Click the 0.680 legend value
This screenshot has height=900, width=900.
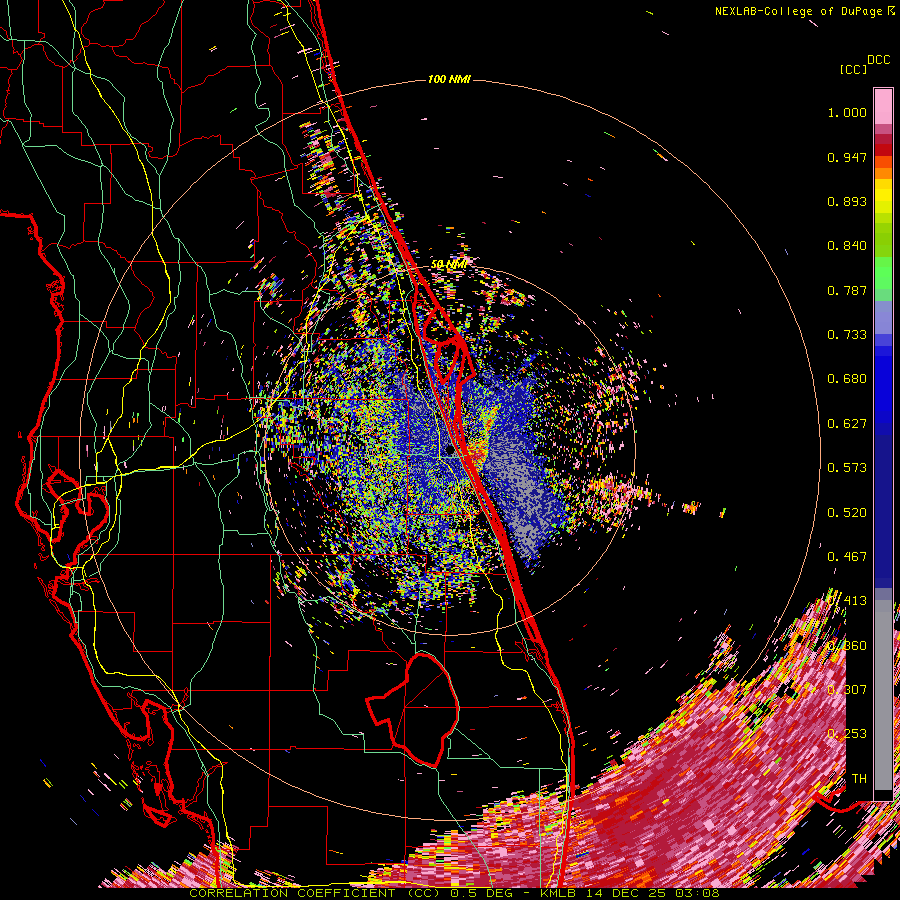point(847,379)
